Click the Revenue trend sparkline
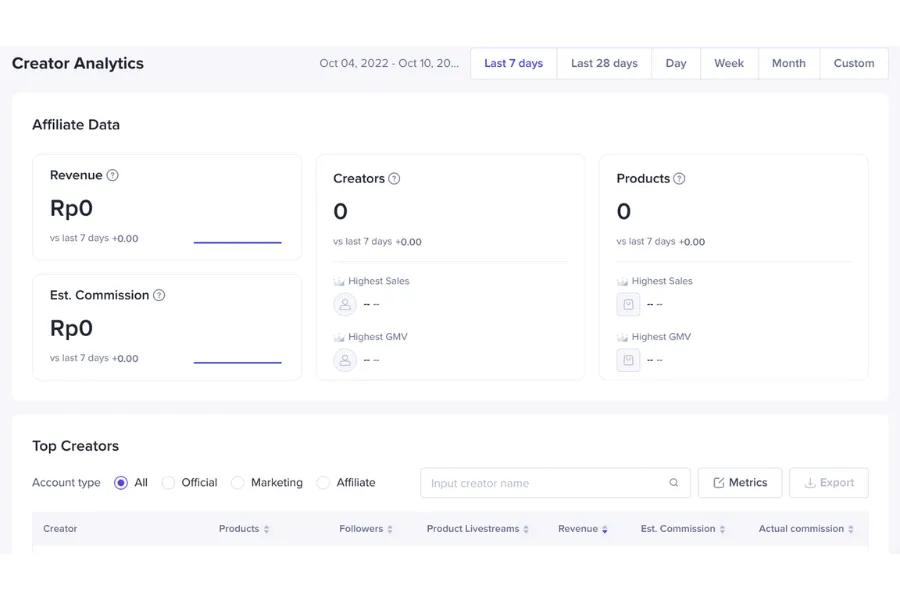The width and height of the screenshot is (900, 600). coord(238,242)
